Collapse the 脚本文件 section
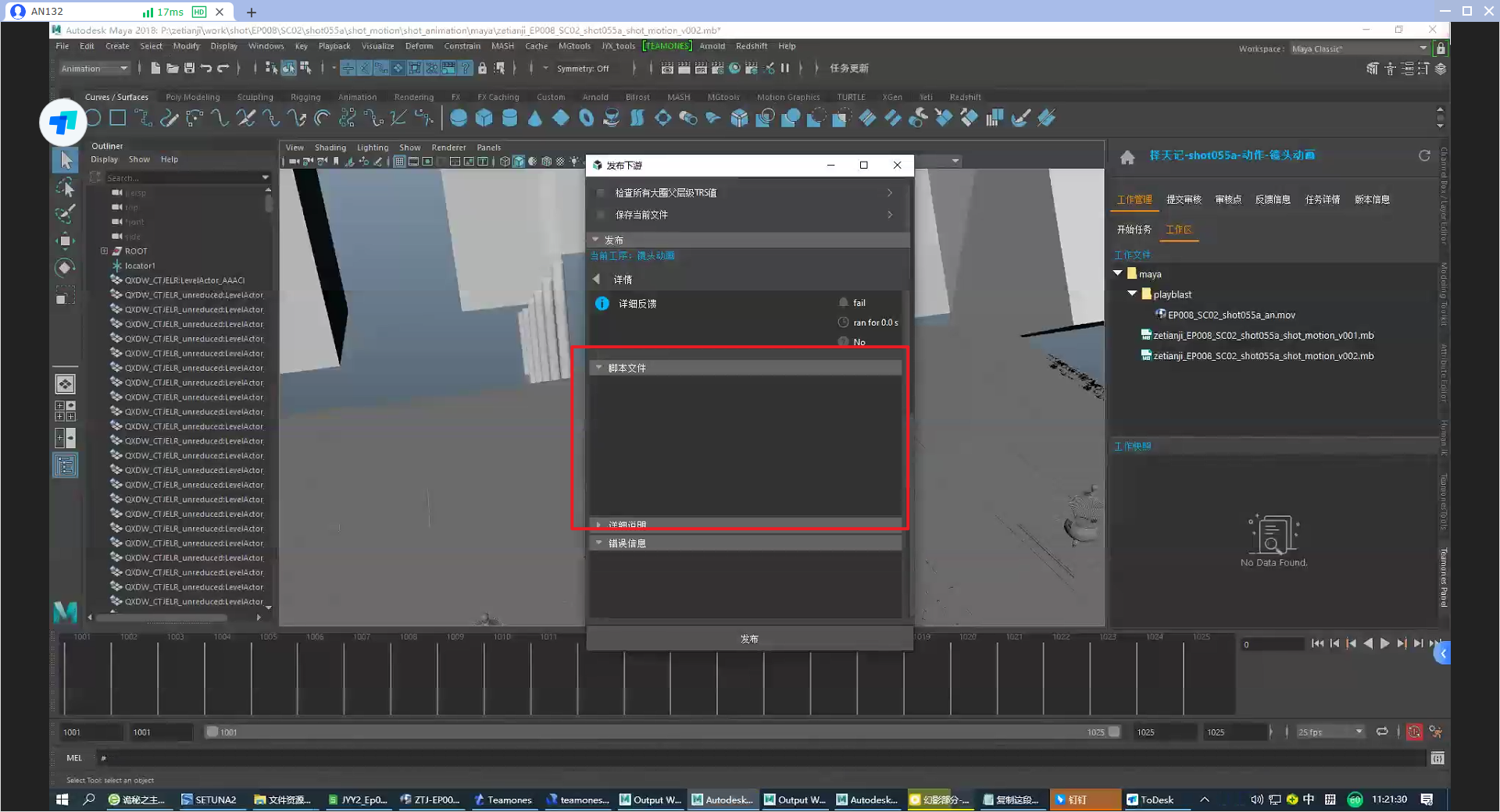This screenshot has width=1500, height=812. tap(599, 368)
